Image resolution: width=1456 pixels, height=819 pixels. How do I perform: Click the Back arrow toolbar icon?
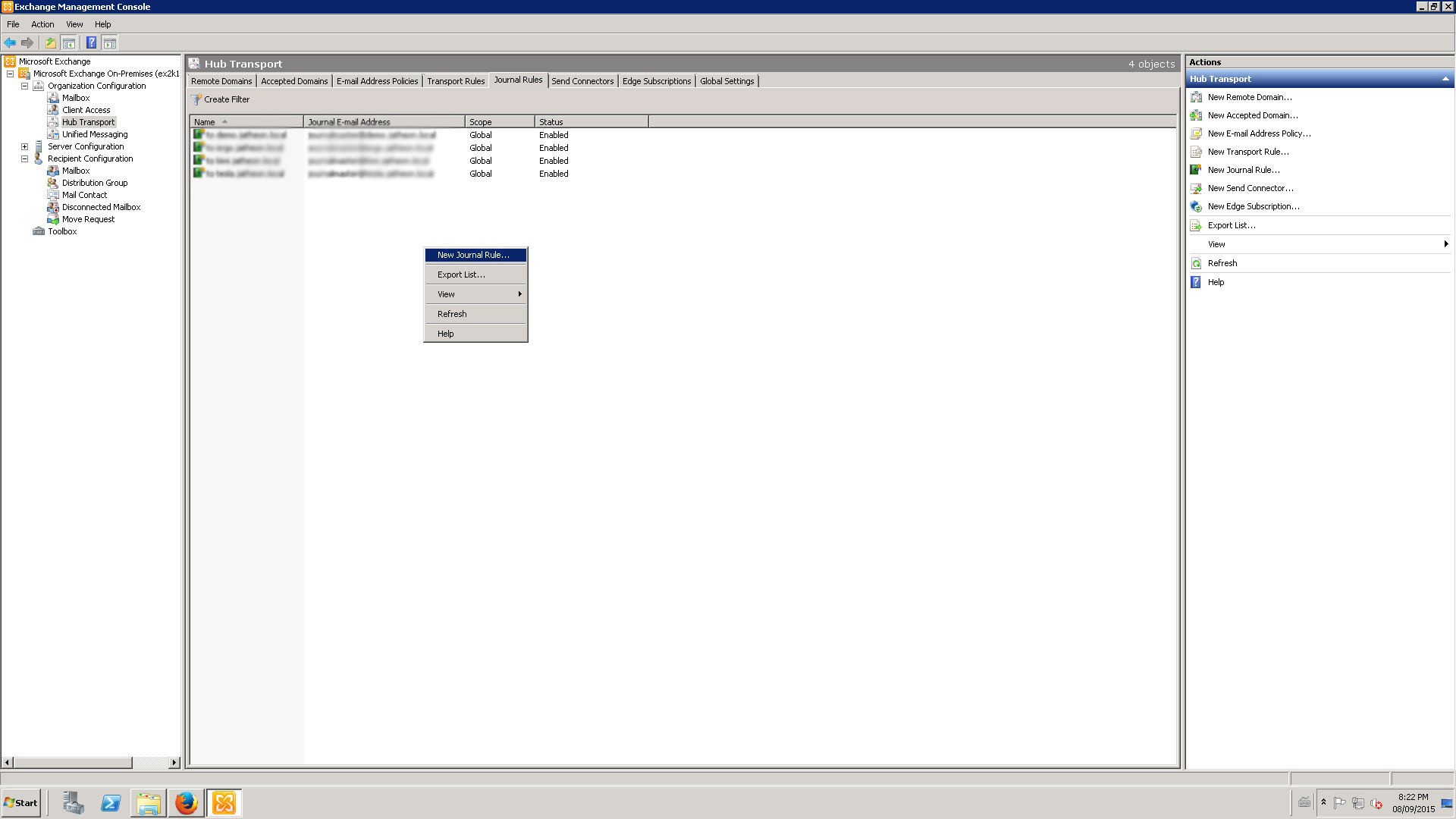(x=10, y=43)
